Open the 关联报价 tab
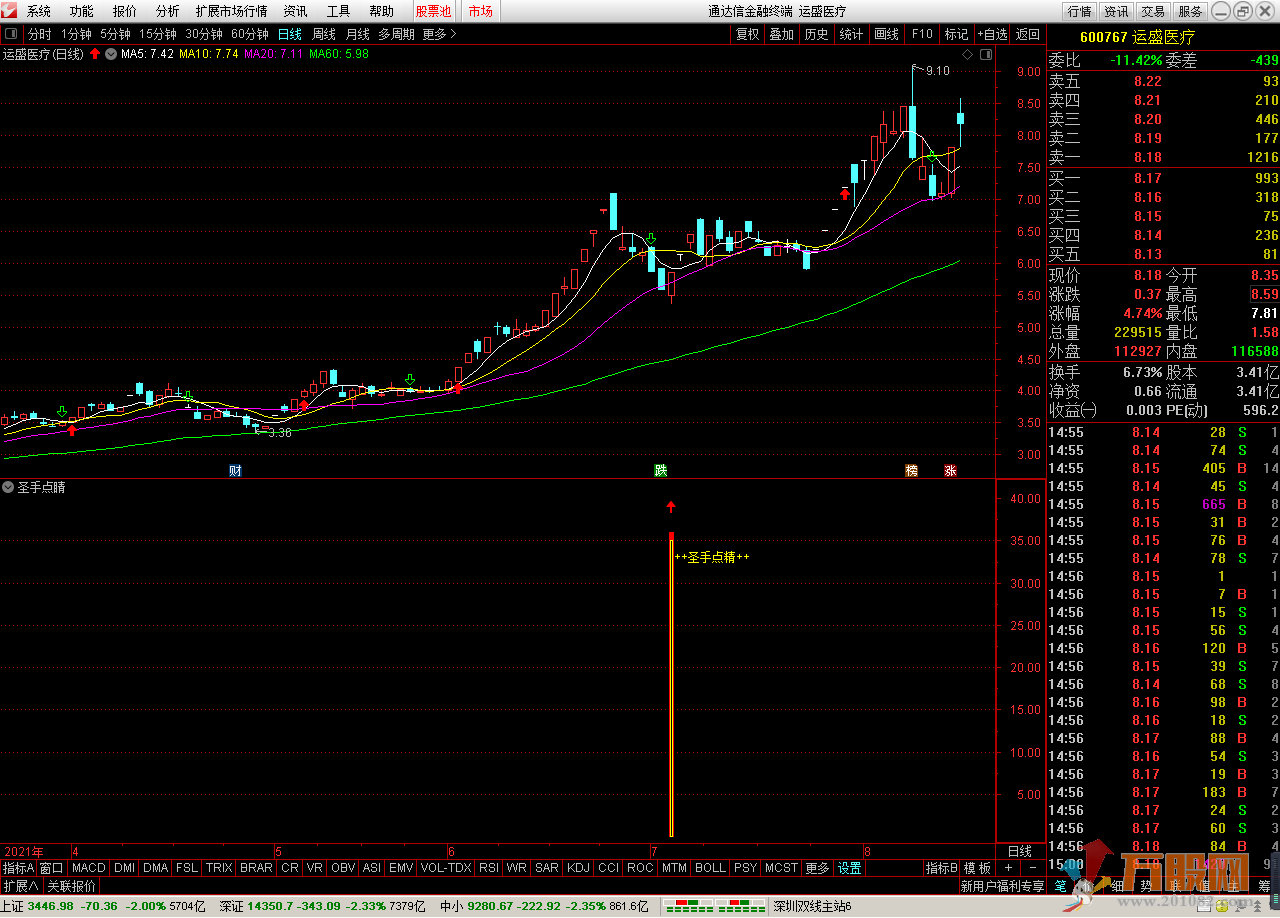1280x918 pixels. (x=72, y=886)
